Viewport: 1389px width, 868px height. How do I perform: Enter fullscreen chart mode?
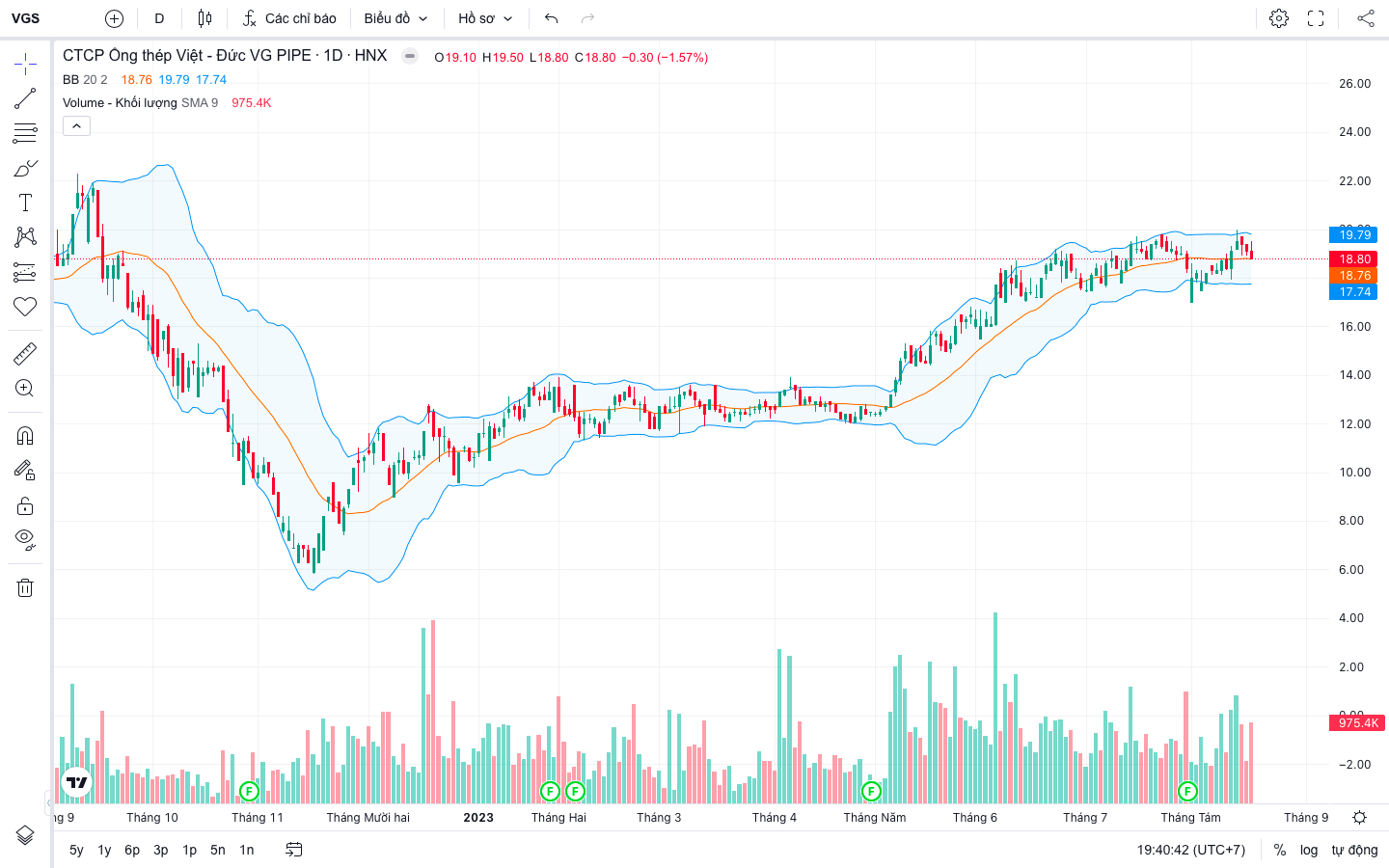click(x=1316, y=18)
